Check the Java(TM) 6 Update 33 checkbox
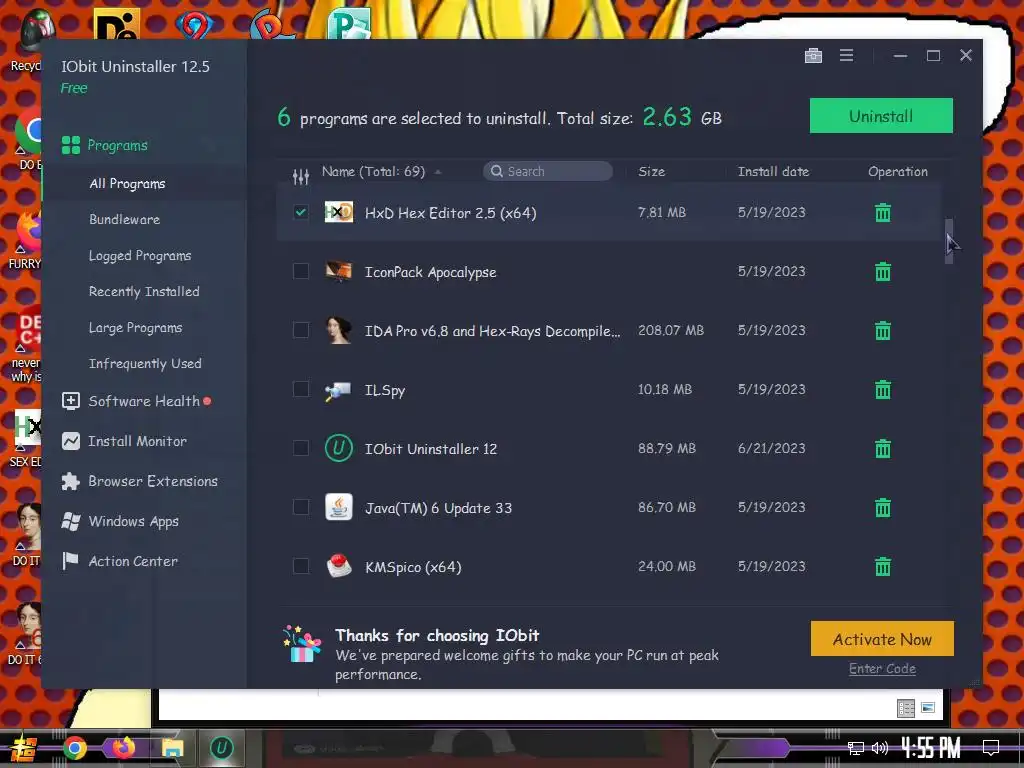 [300, 507]
